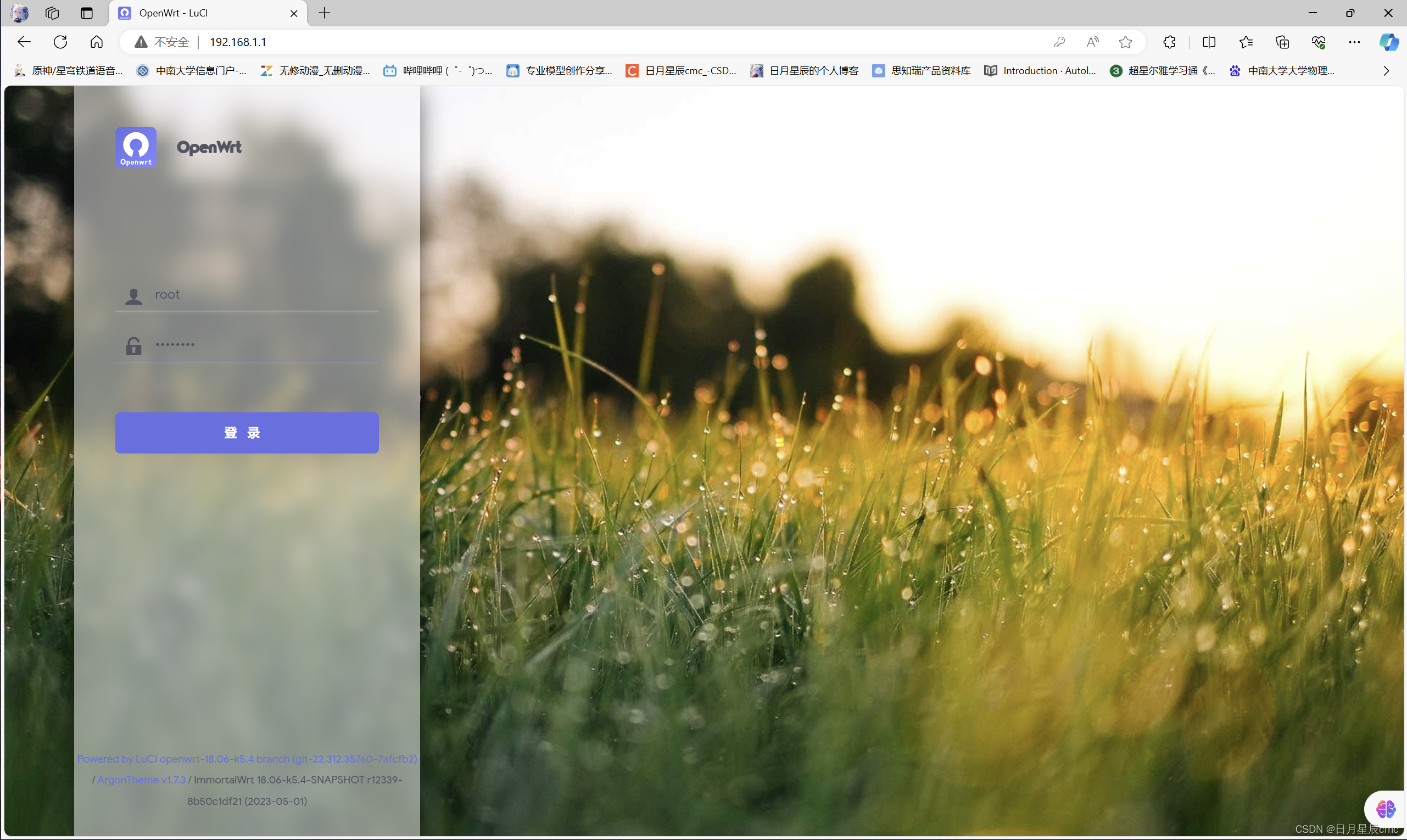Add page to favorites star icon
Screen dimensions: 1407x840
(x=1126, y=42)
